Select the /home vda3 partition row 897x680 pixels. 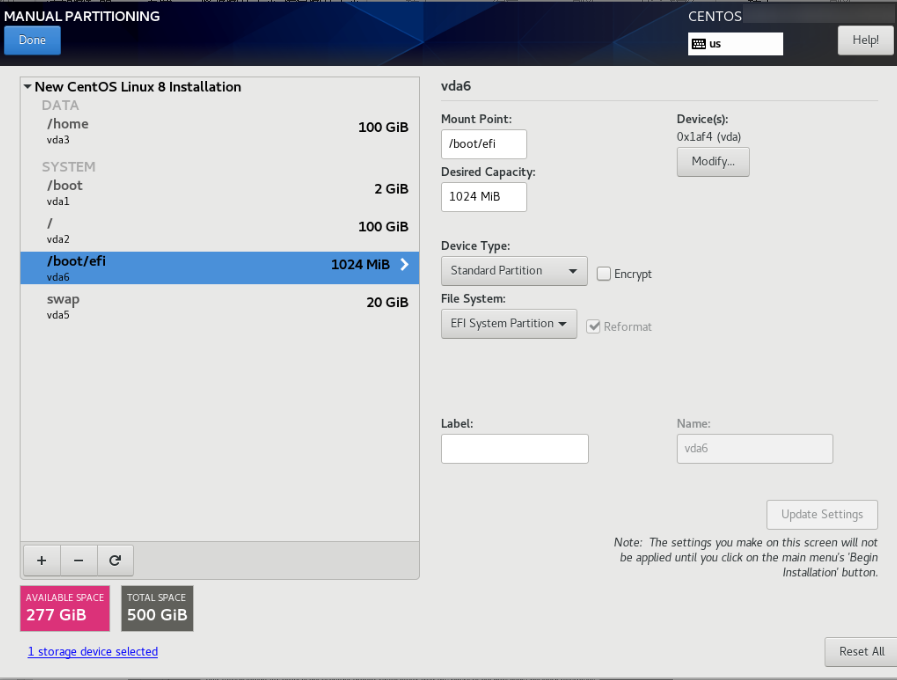(220, 130)
